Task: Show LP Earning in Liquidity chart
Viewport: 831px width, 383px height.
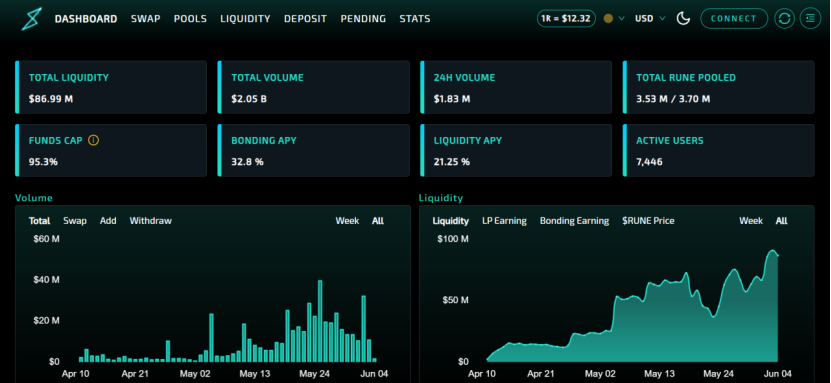Action: tap(504, 221)
